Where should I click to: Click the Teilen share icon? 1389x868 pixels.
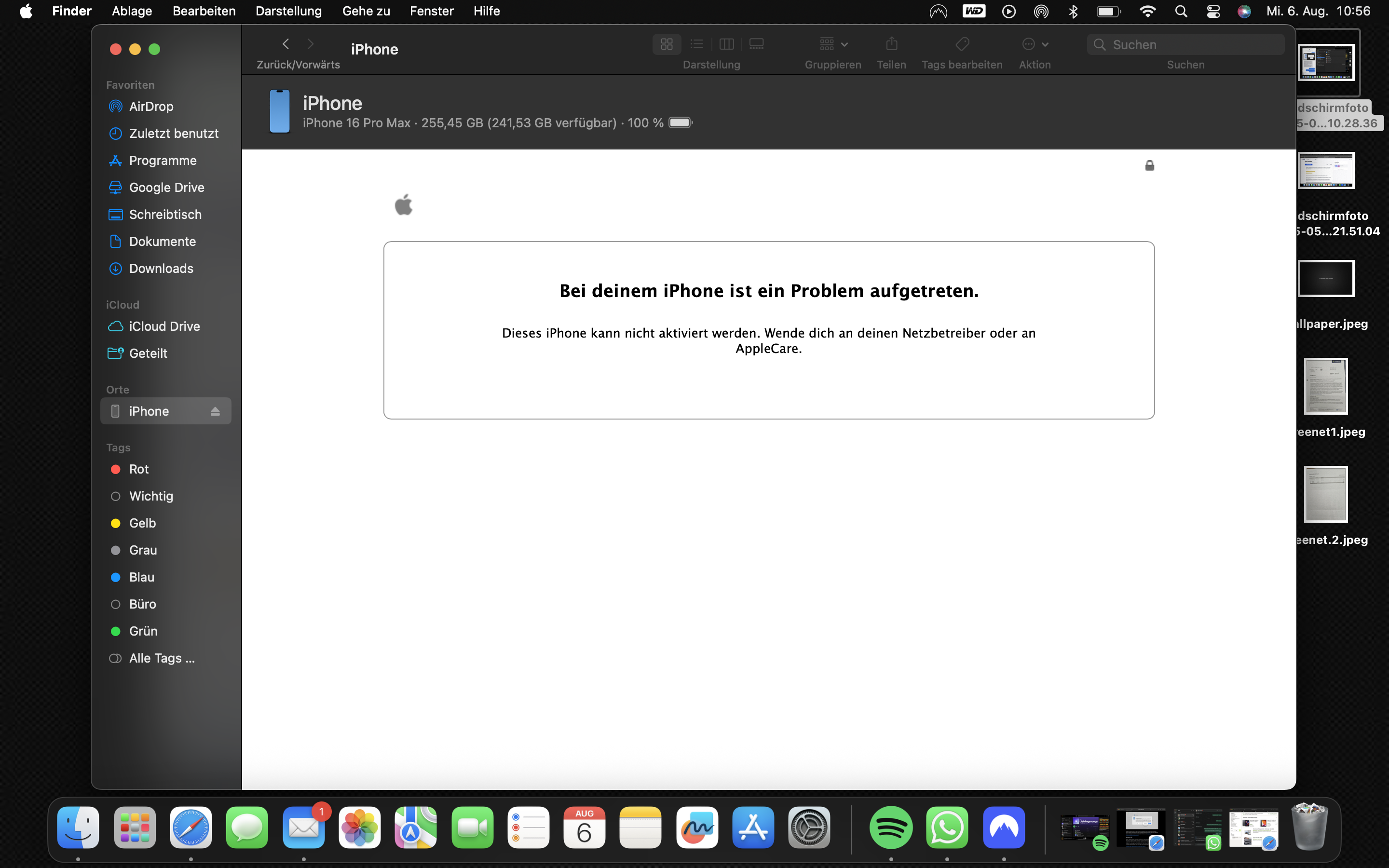(891, 44)
